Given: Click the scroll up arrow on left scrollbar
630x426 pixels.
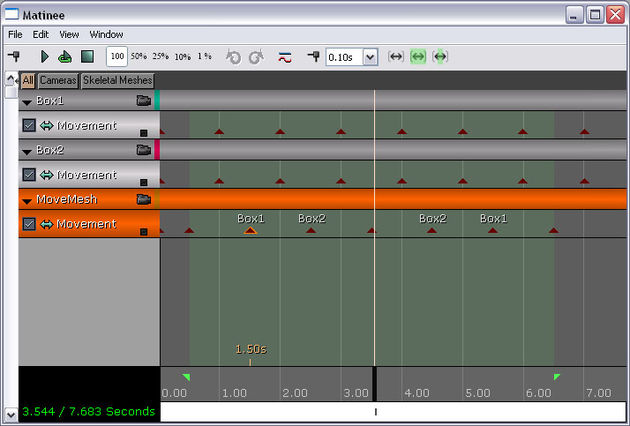Looking at the screenshot, I should (11, 79).
